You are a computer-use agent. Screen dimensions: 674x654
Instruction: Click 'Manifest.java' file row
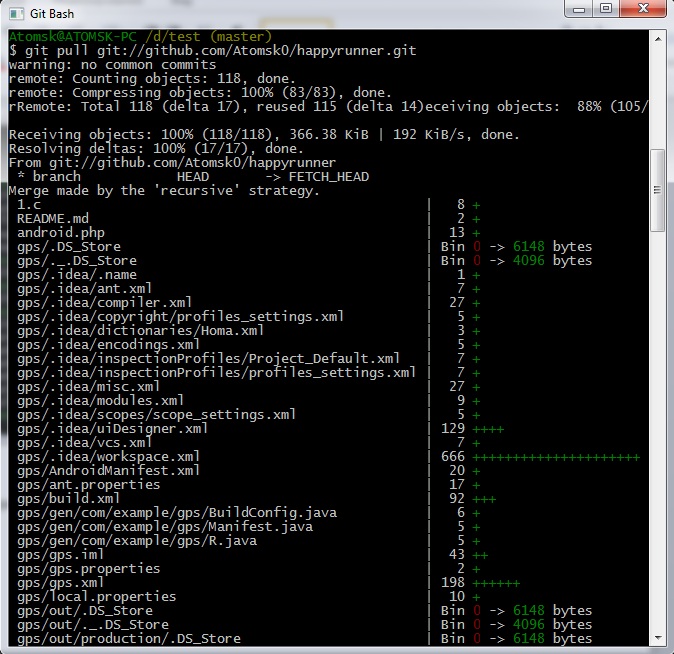[x=249, y=527]
